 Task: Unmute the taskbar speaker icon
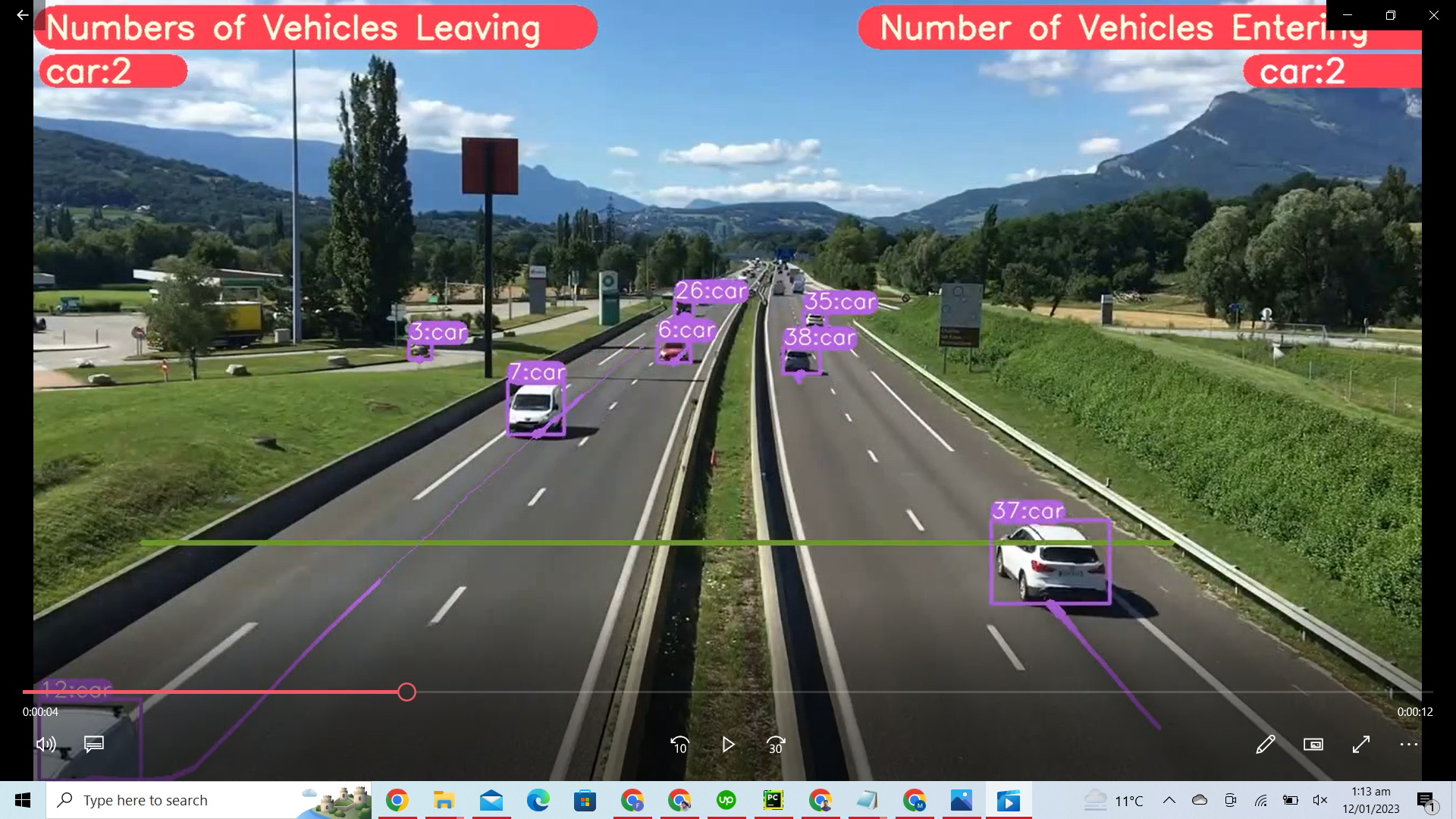(x=1320, y=800)
